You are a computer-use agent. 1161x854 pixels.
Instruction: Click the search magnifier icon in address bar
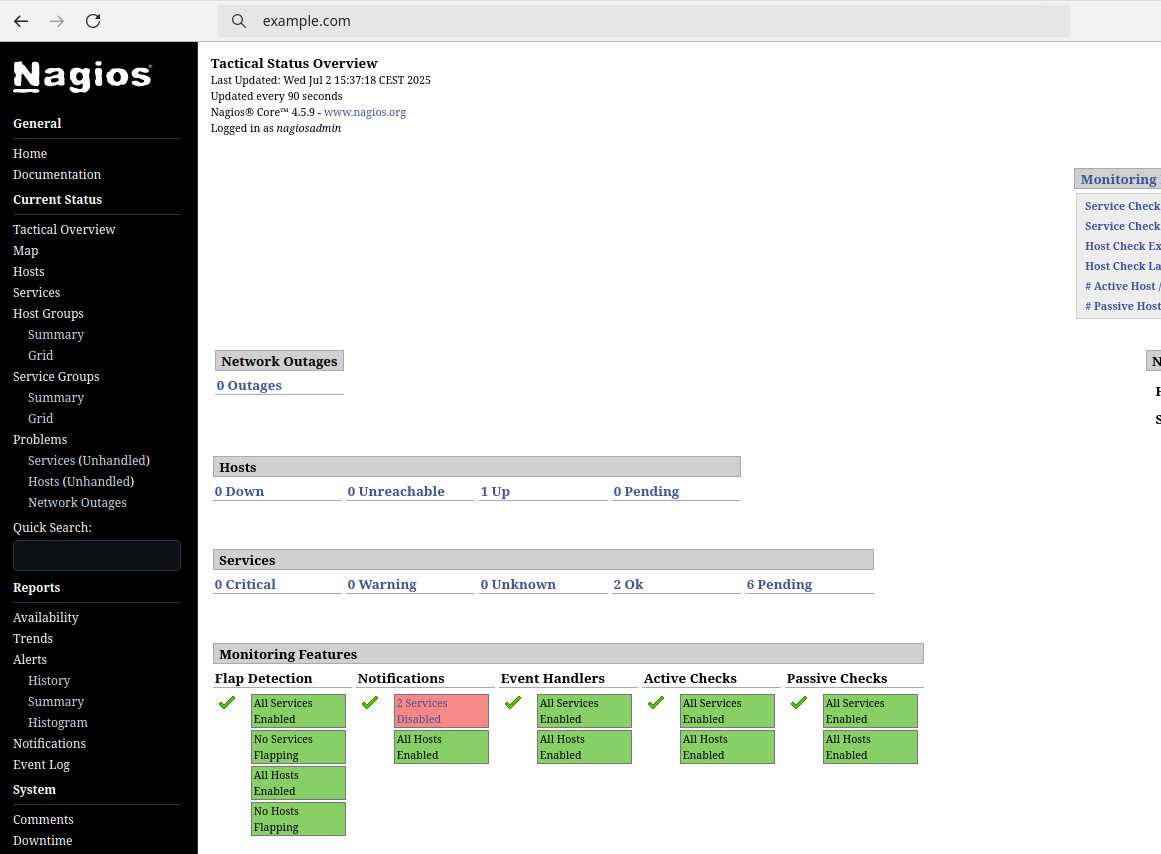click(238, 21)
